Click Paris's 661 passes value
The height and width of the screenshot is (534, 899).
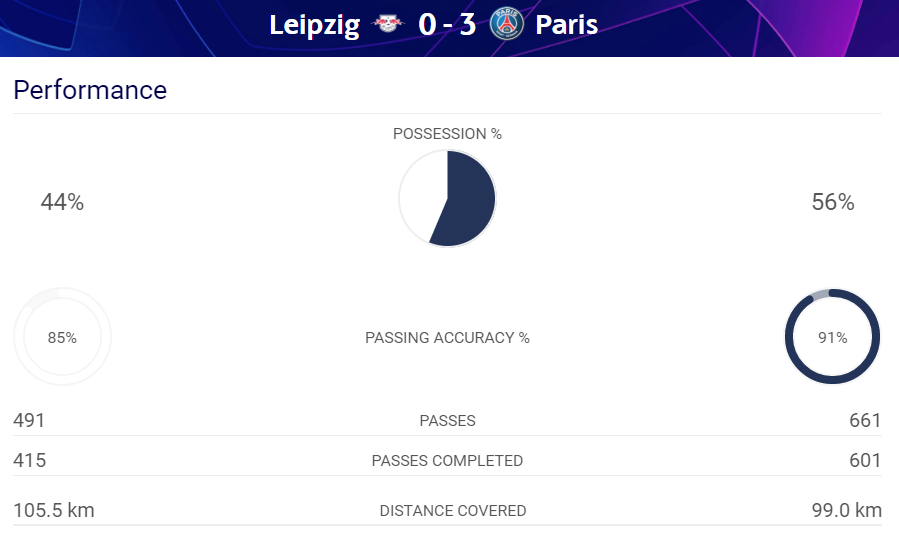pyautogui.click(x=865, y=420)
